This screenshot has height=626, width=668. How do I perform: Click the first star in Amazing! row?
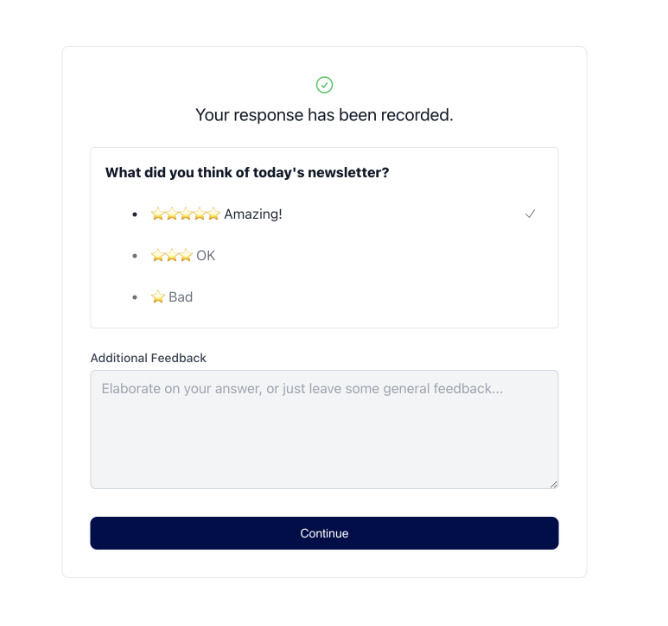pyautogui.click(x=158, y=213)
